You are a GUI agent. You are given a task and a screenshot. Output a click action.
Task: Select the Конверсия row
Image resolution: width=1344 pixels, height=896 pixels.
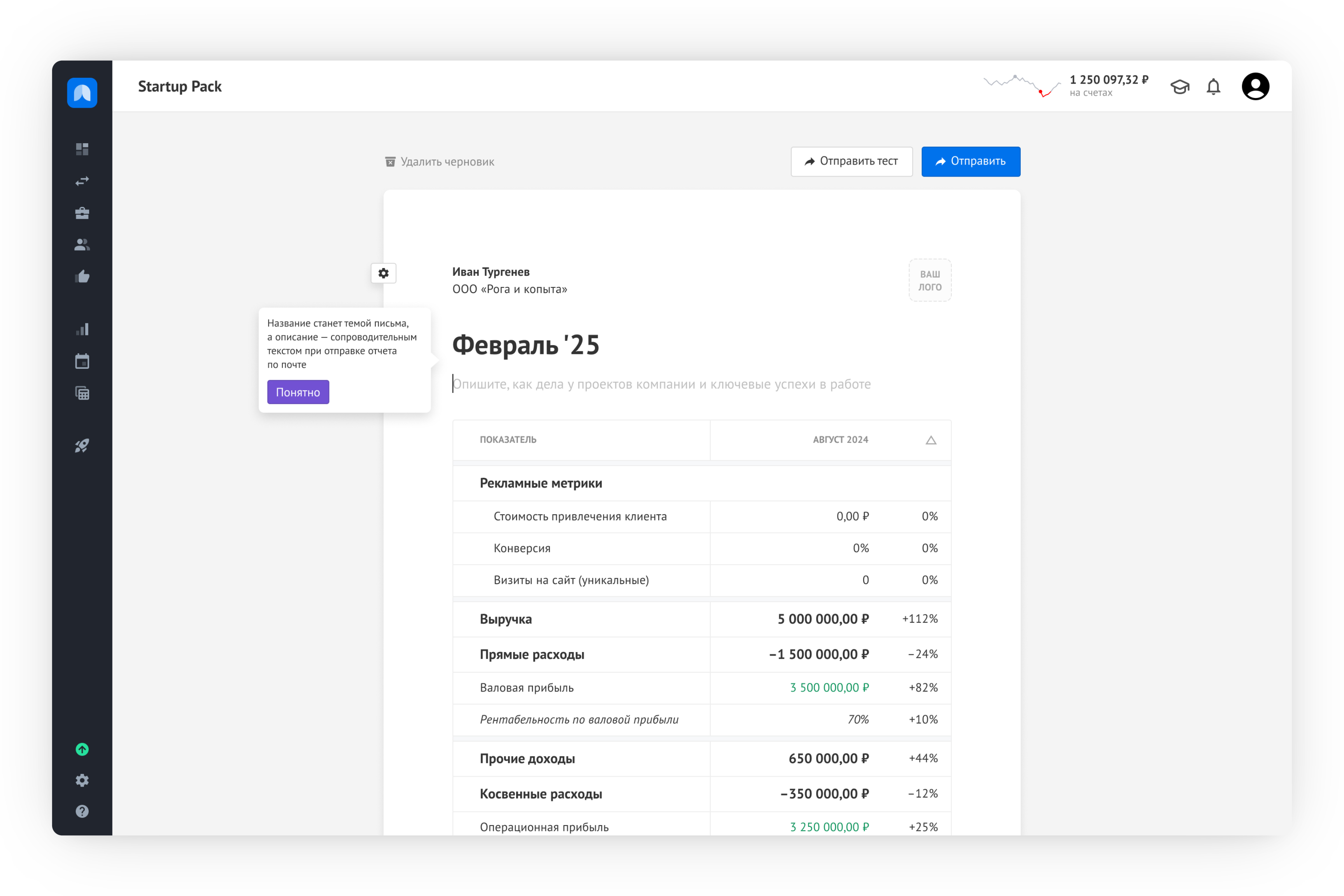[x=701, y=549]
